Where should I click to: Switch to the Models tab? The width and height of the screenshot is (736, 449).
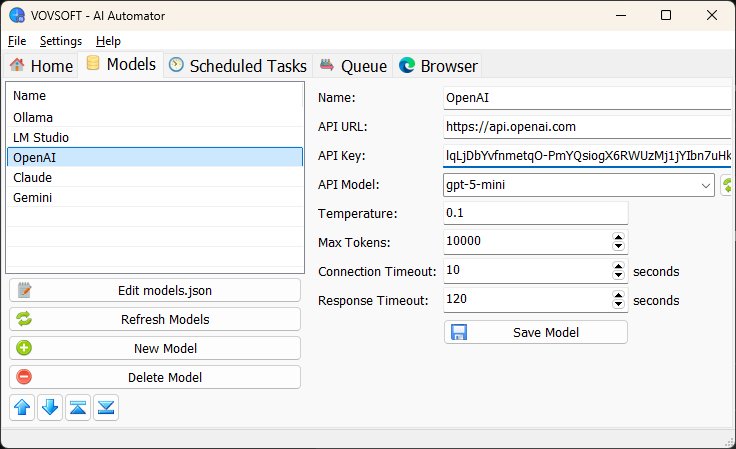click(121, 64)
